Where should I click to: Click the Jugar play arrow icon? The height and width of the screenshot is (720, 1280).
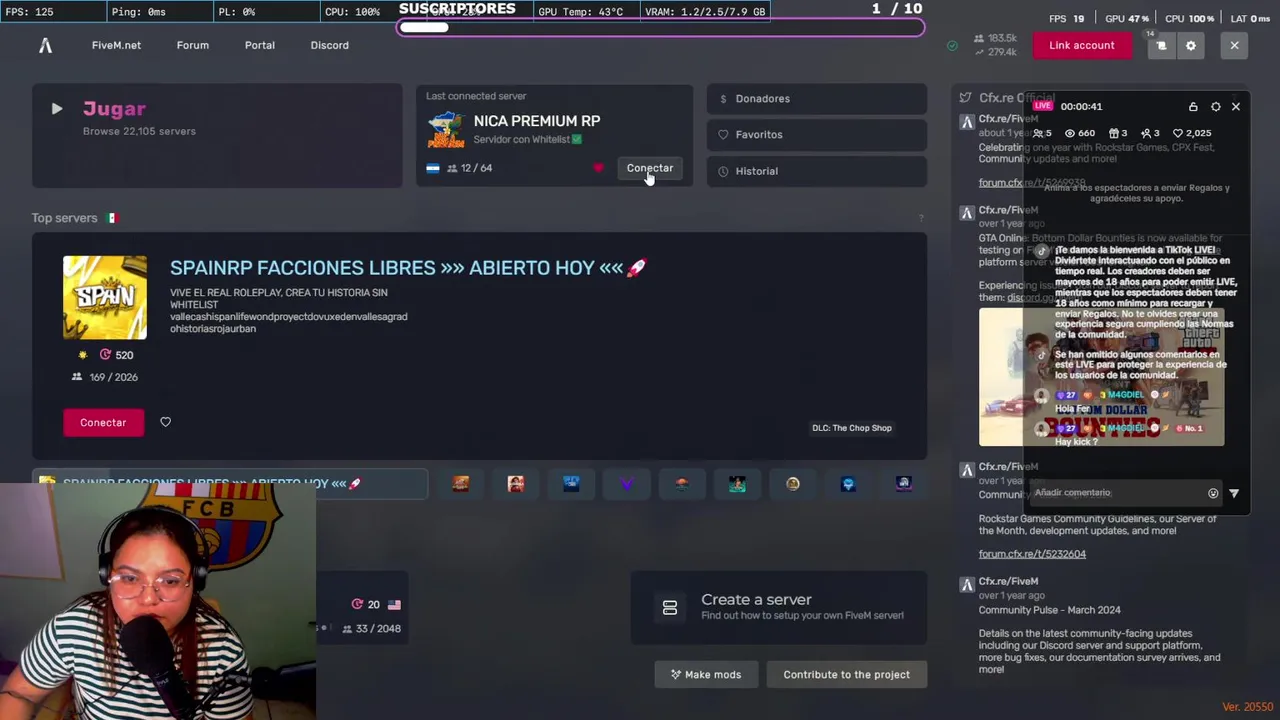(x=57, y=109)
